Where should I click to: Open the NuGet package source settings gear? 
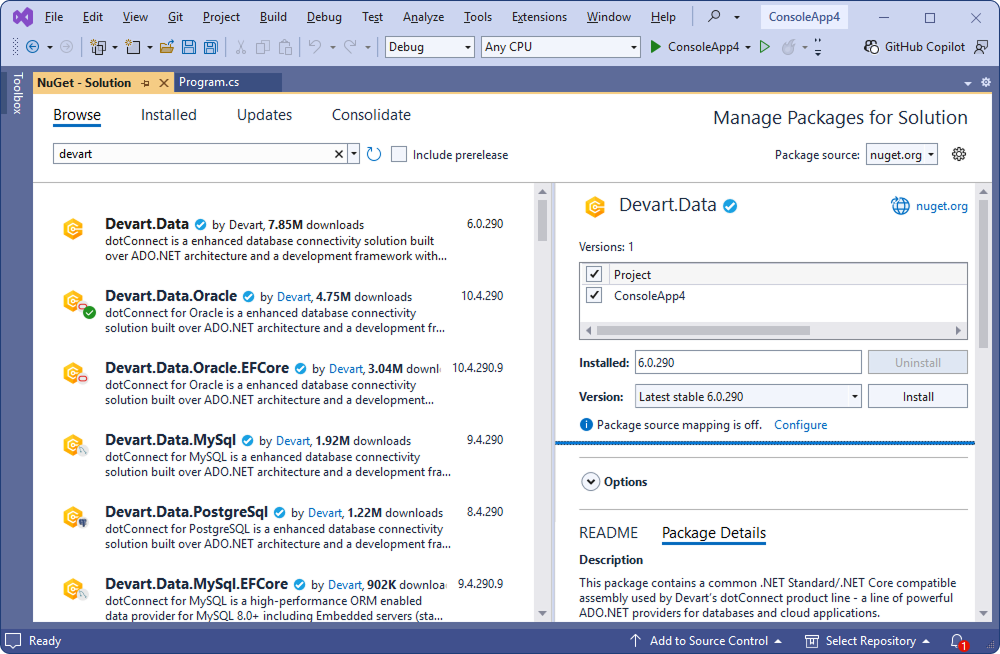pyautogui.click(x=958, y=154)
